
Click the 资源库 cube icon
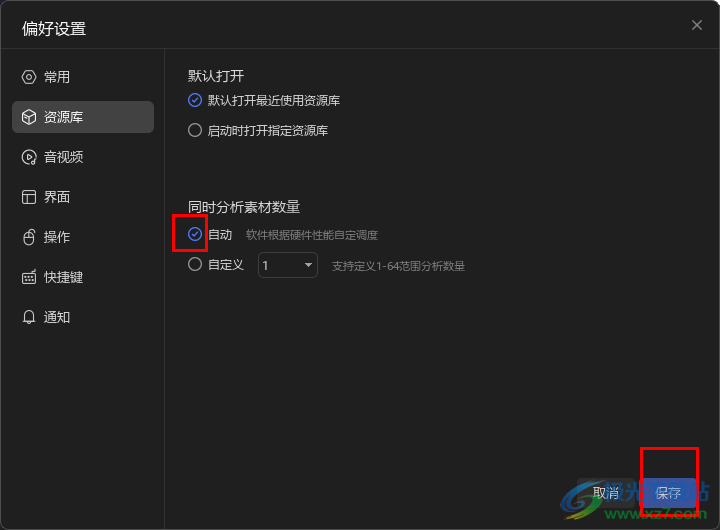29,117
